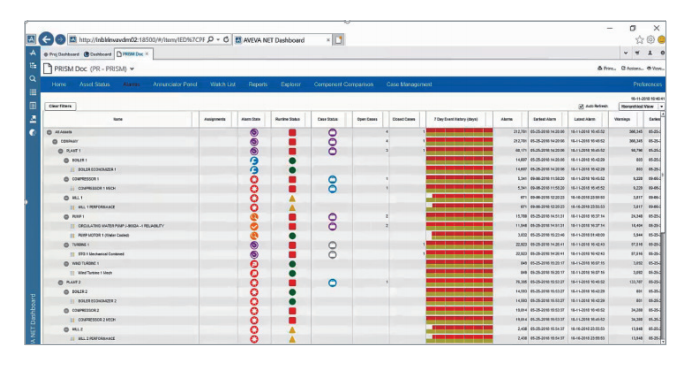Open browser settings gear icon

651,40
